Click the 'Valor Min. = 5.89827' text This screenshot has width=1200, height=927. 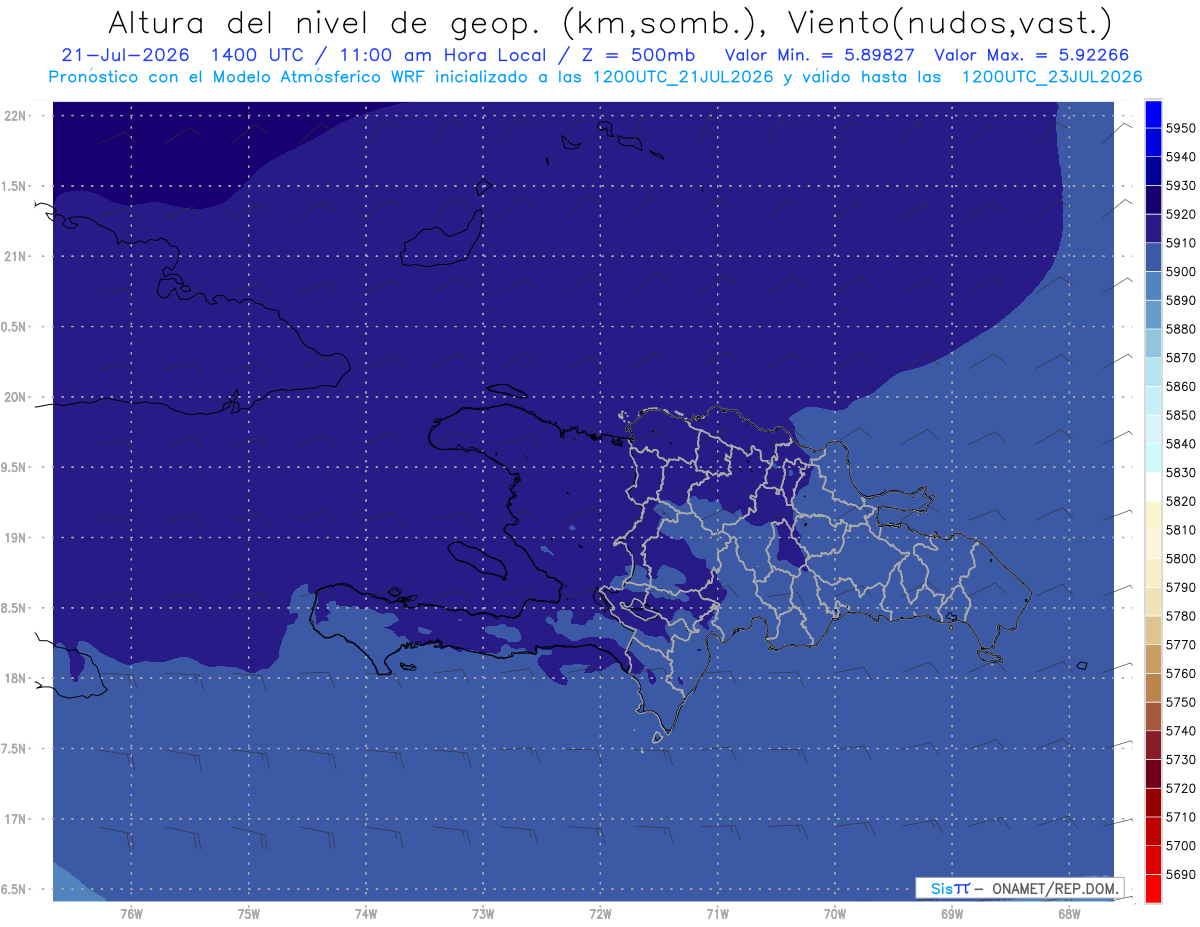pyautogui.click(x=822, y=56)
